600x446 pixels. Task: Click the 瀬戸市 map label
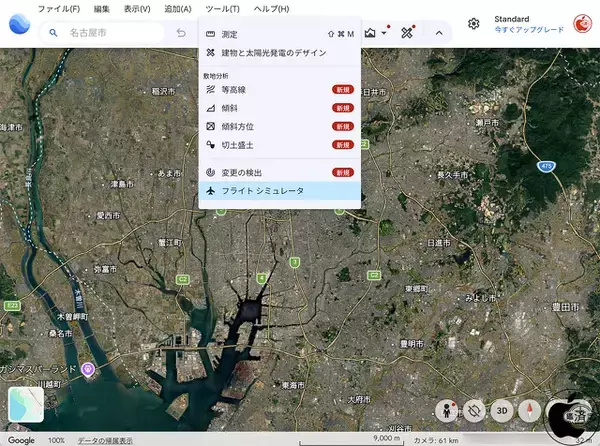point(487,123)
